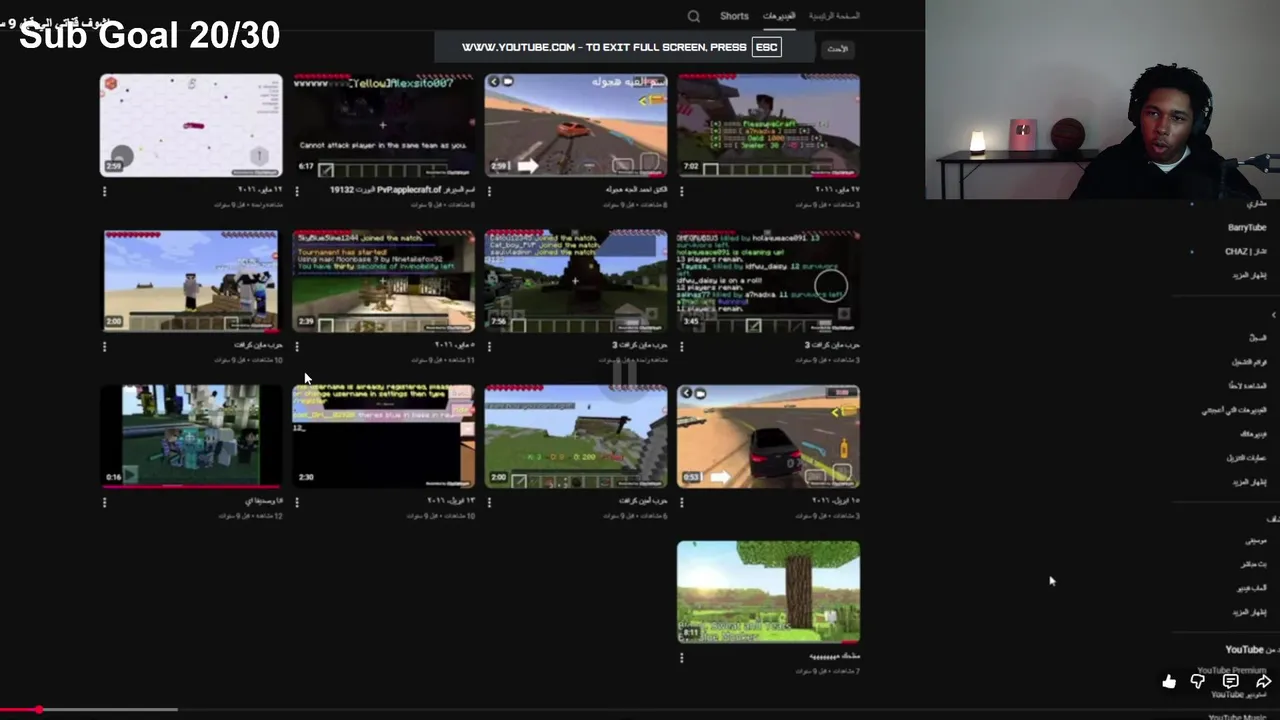Open BarryTube subscription in sidebar
The height and width of the screenshot is (720, 1280).
point(1246,228)
